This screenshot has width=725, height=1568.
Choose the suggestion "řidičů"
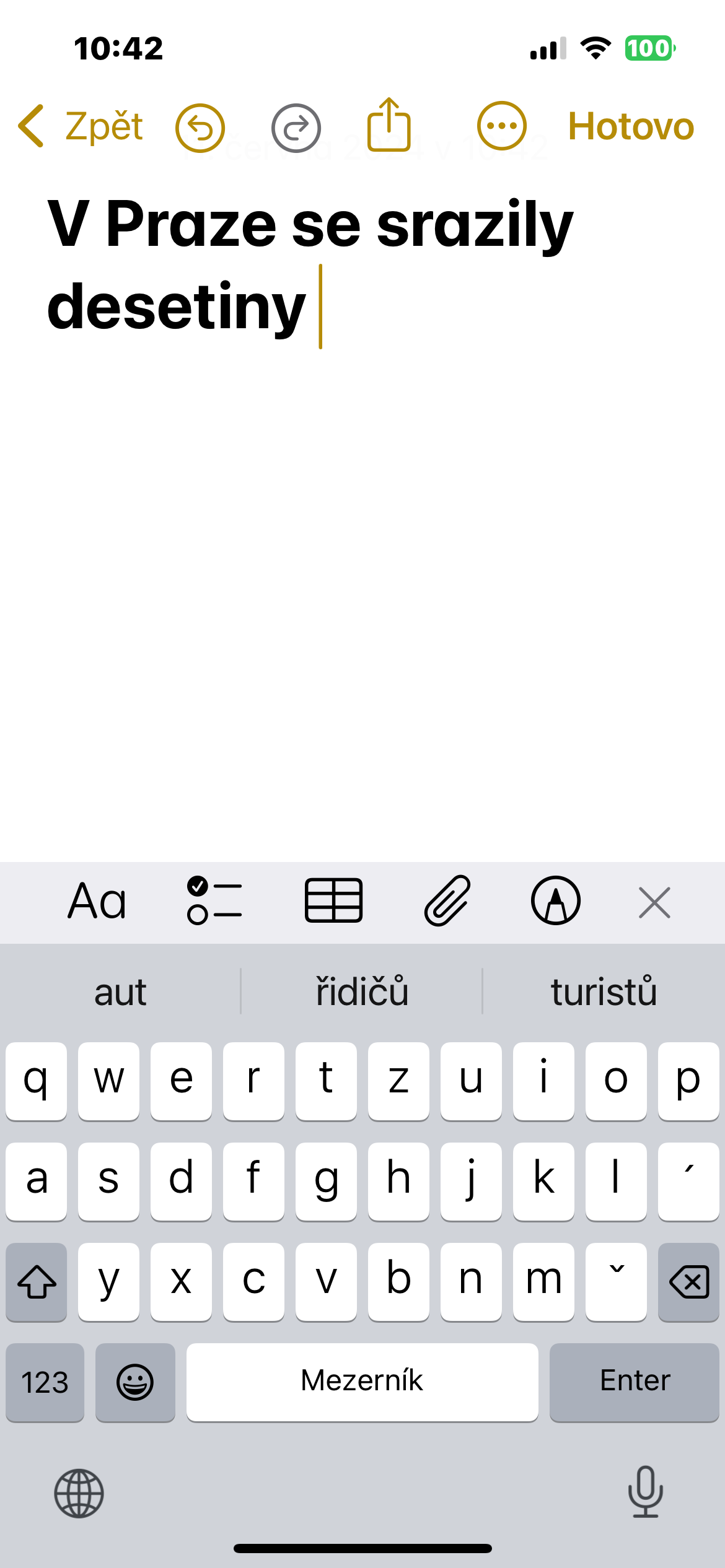[362, 992]
